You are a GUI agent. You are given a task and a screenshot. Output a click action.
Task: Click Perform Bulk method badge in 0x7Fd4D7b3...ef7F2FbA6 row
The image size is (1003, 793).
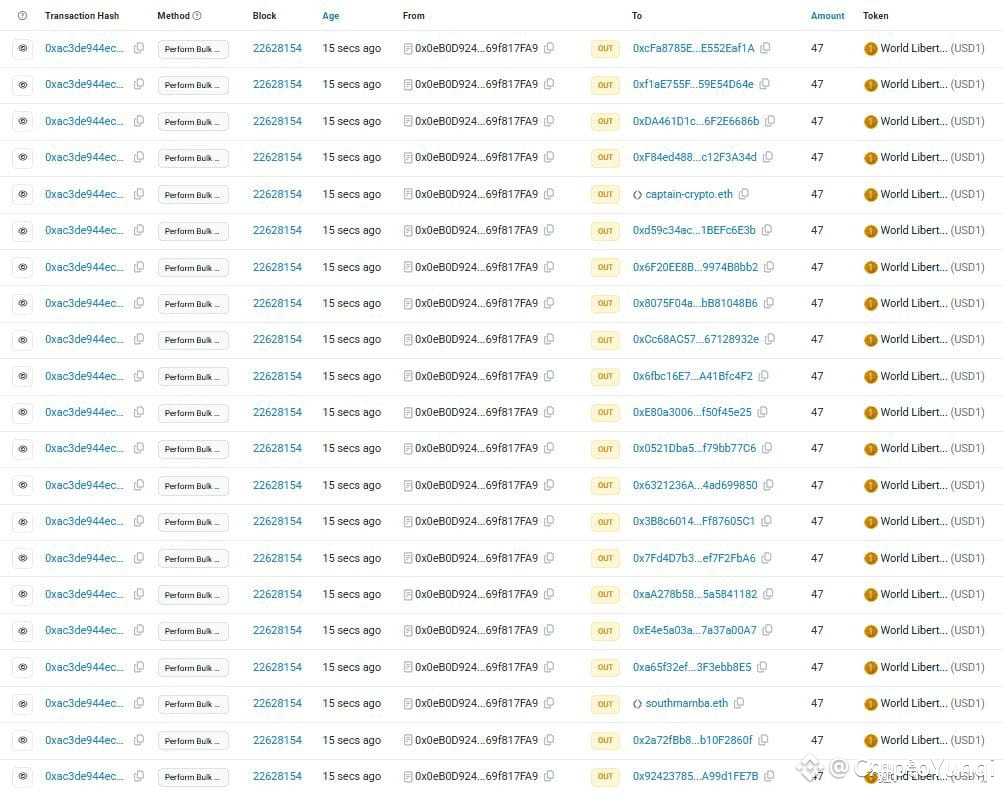click(x=193, y=558)
